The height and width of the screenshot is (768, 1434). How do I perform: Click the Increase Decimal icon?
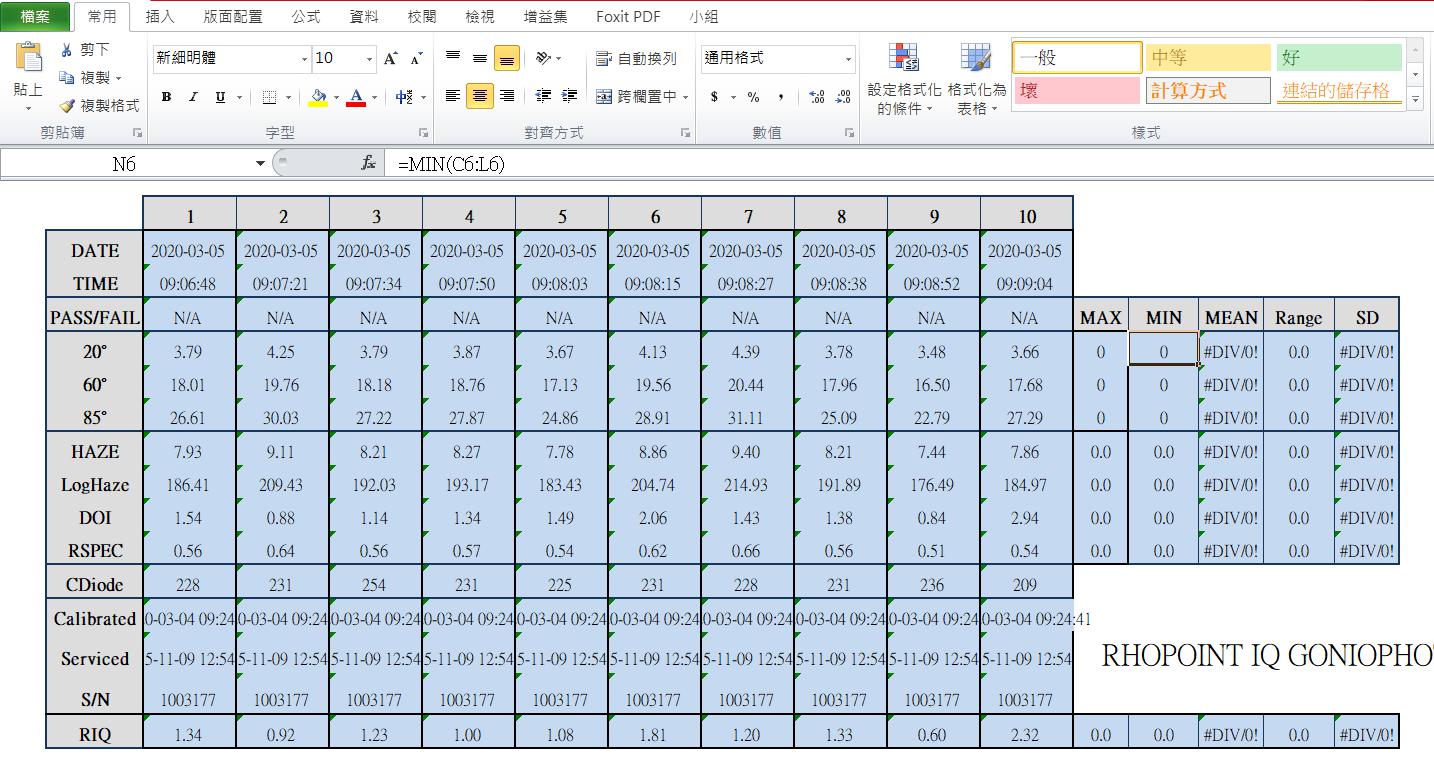816,97
